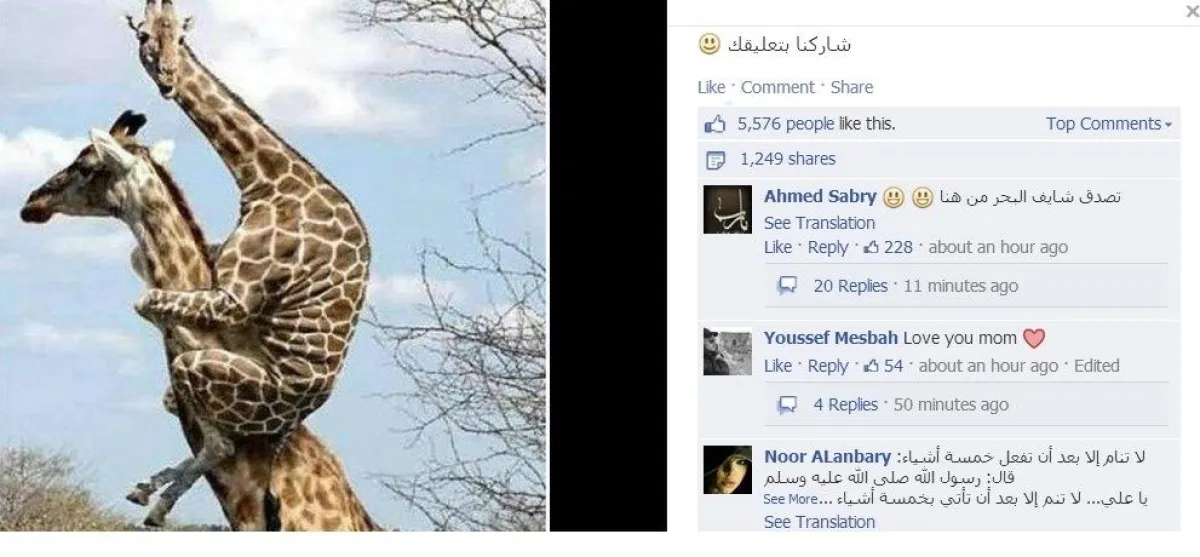Screen dimensions: 1200x557
Task: Click the giraffe photo
Action: pyautogui.click(x=273, y=265)
